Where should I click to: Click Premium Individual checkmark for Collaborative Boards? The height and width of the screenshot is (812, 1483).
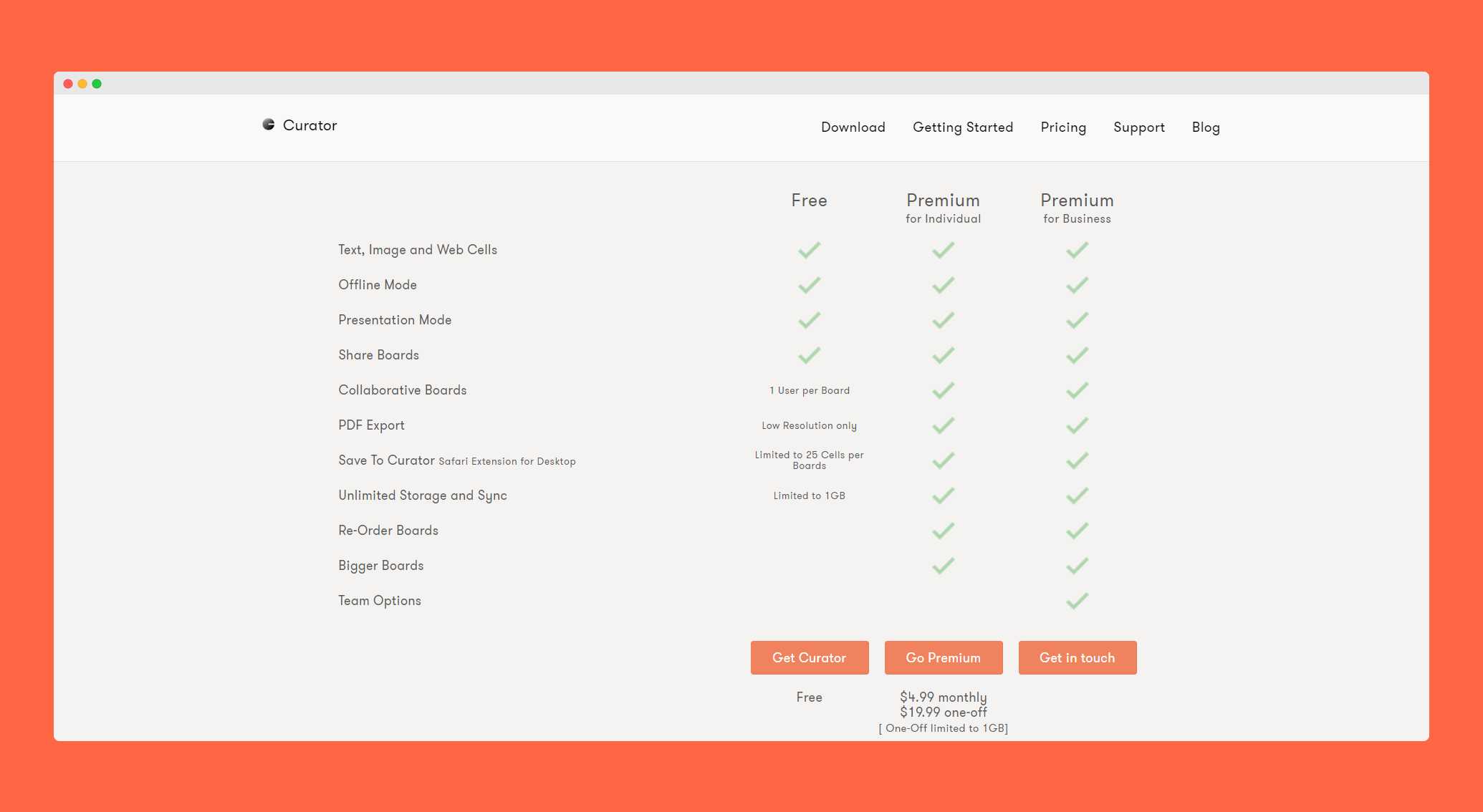944,390
